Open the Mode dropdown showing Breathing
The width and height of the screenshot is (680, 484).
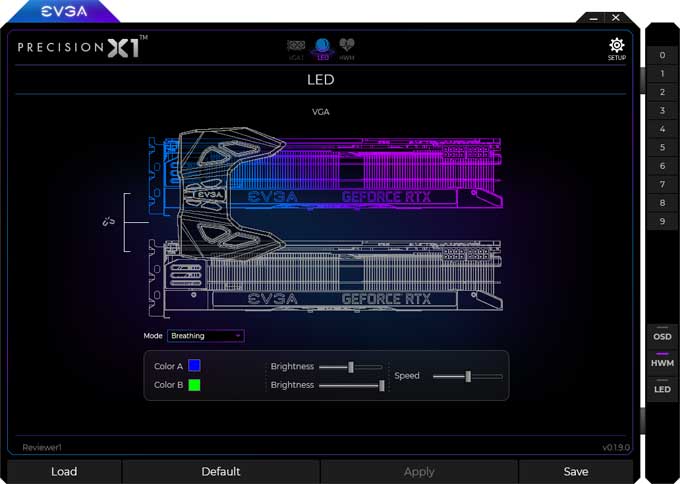click(x=206, y=336)
